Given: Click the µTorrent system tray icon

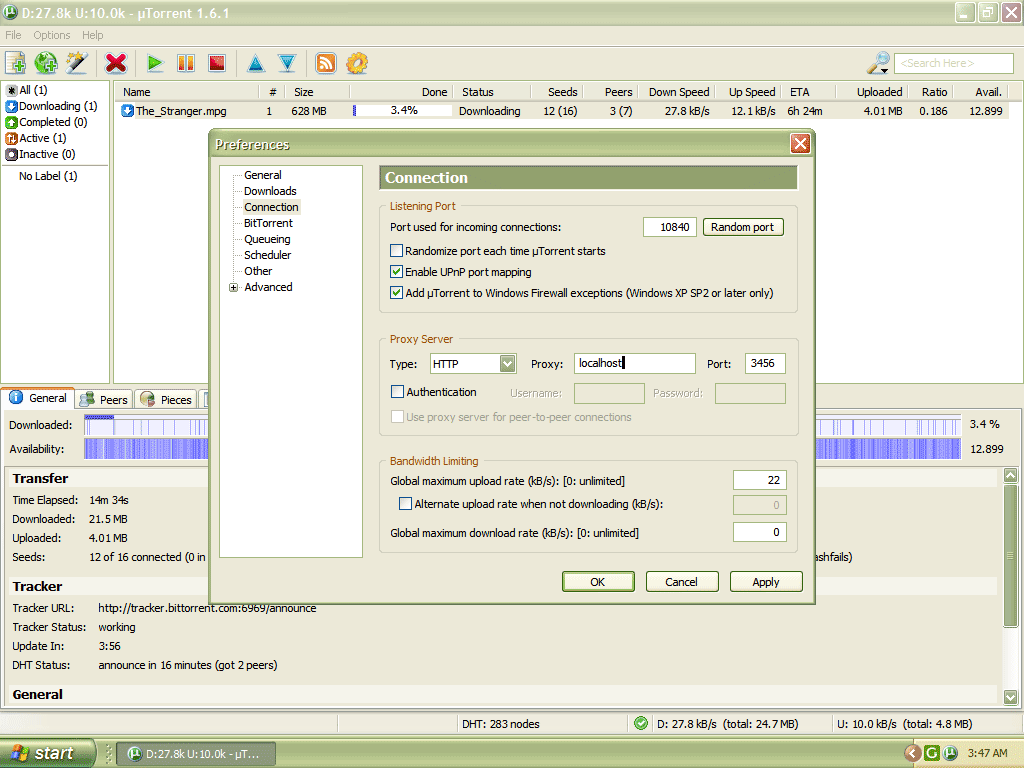Looking at the screenshot, I should pos(950,753).
